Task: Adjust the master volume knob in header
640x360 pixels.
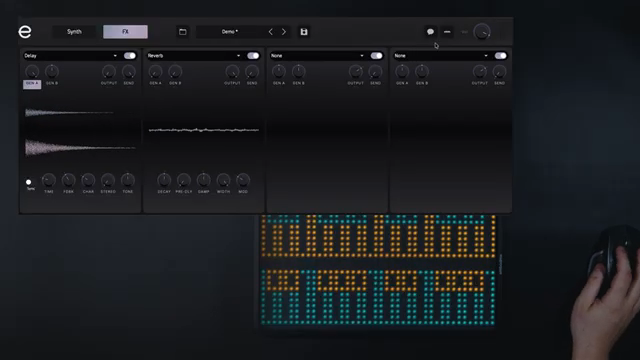Action: coord(482,32)
